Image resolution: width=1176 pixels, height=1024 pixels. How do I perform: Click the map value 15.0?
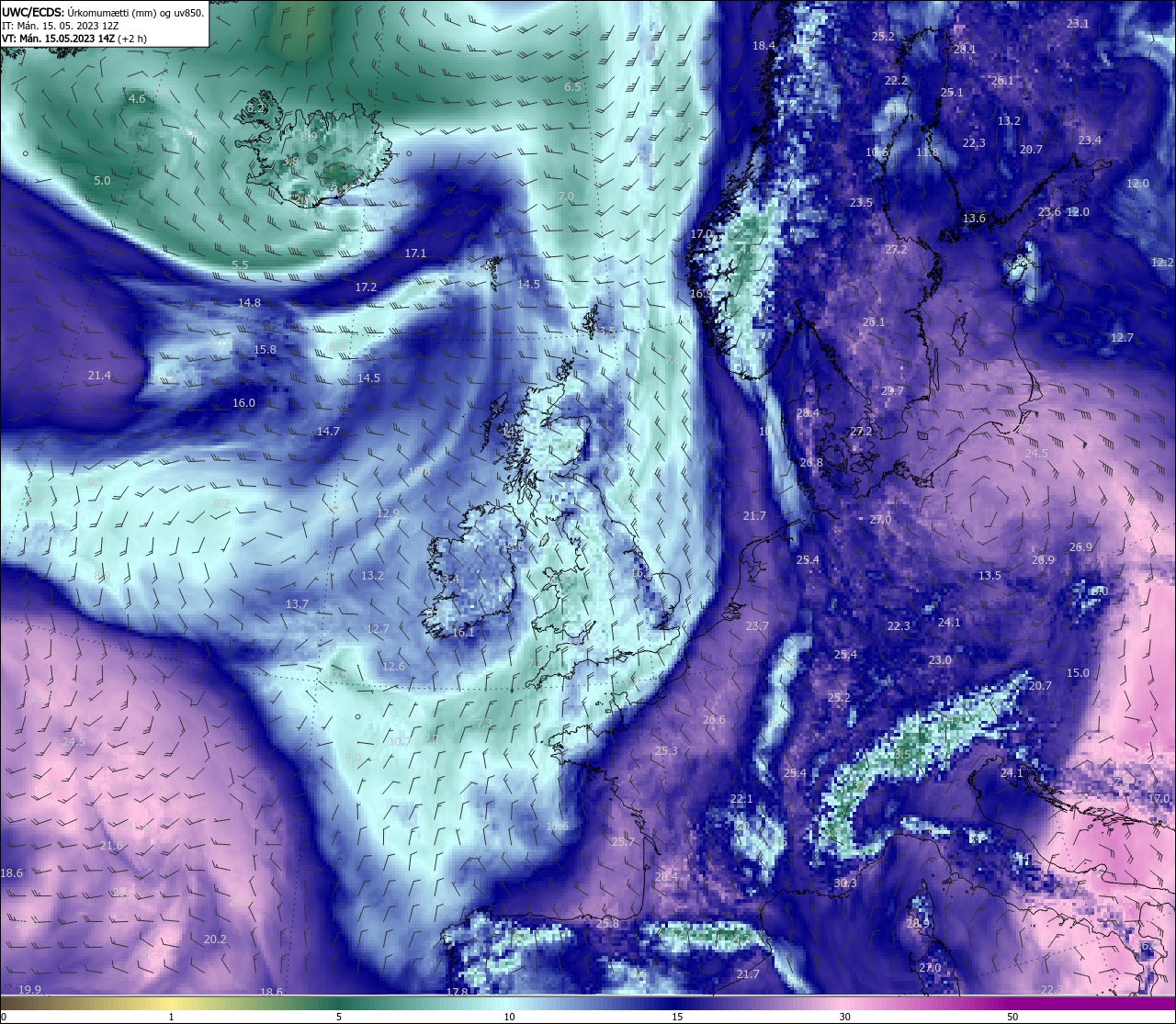click(1078, 673)
